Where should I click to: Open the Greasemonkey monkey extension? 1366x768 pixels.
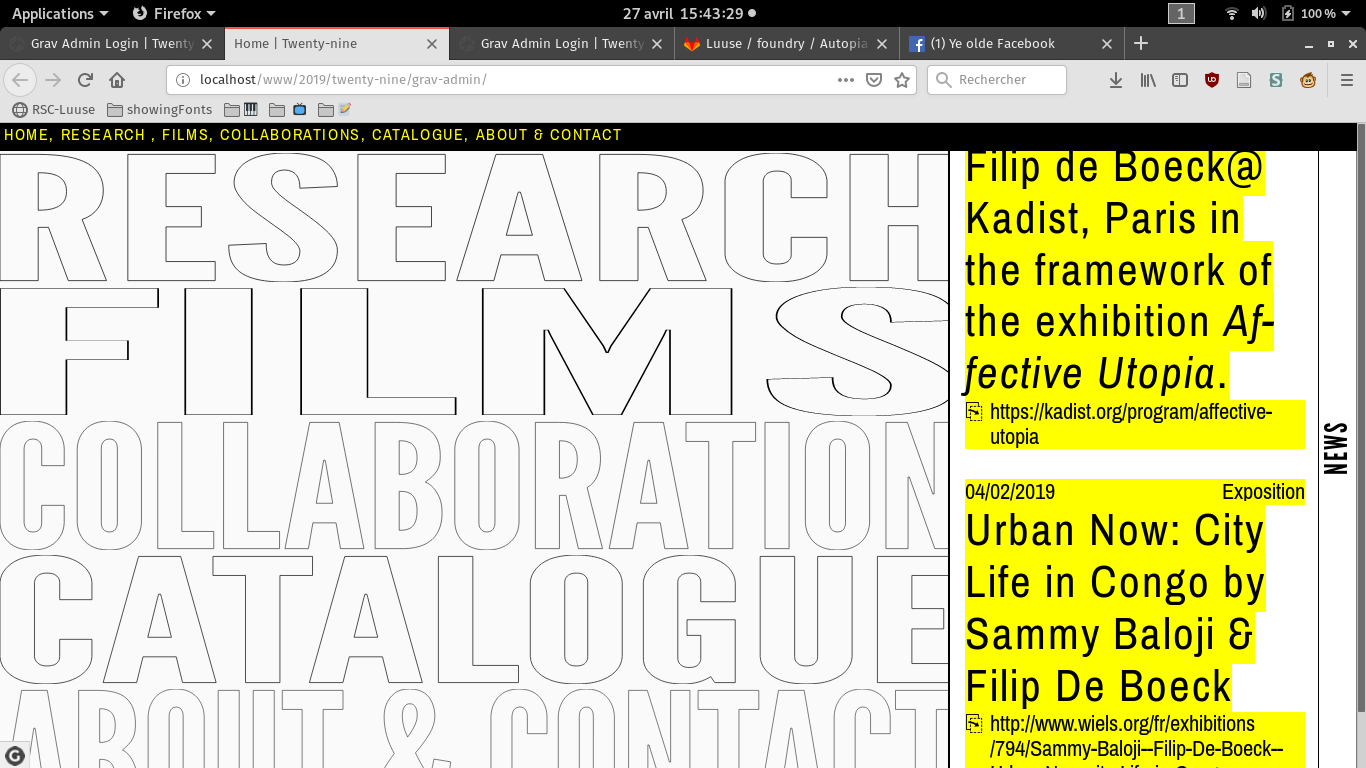tap(1308, 80)
